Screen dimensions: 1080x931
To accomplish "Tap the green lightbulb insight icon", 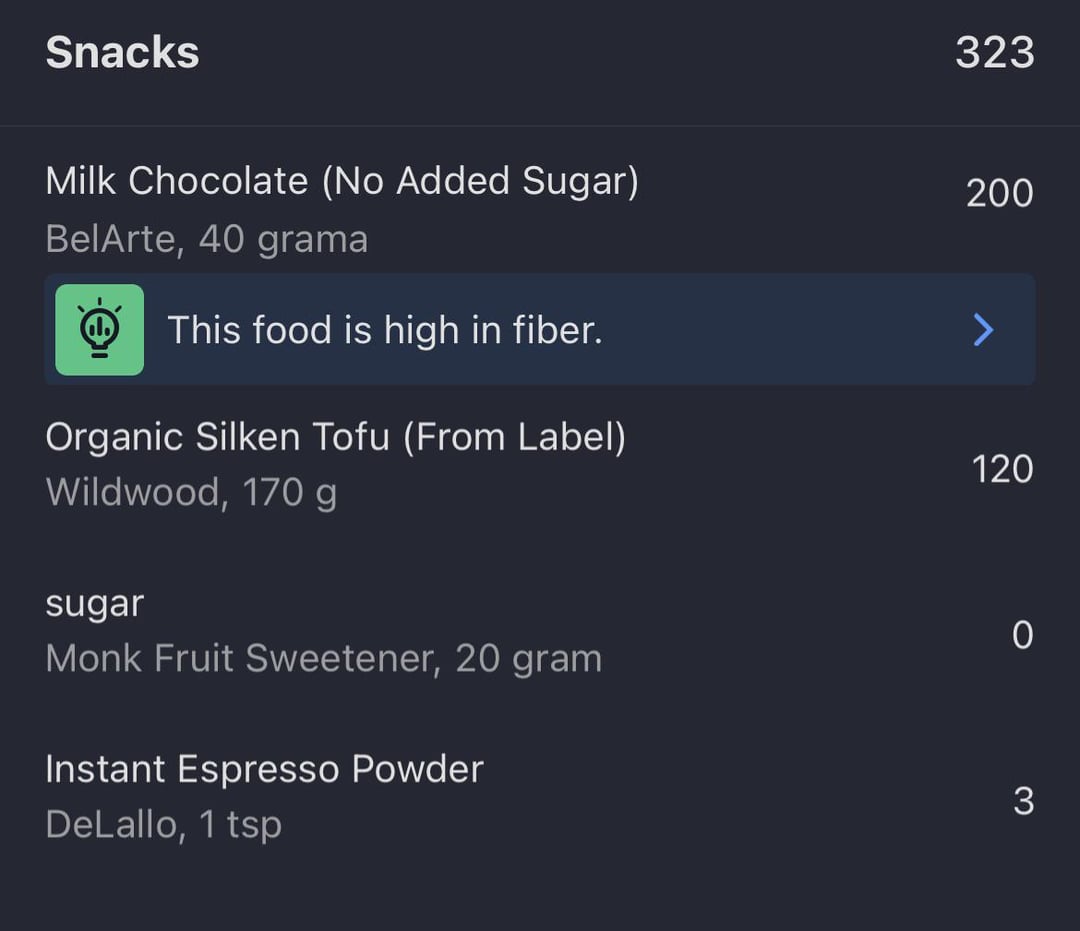I will pos(100,330).
